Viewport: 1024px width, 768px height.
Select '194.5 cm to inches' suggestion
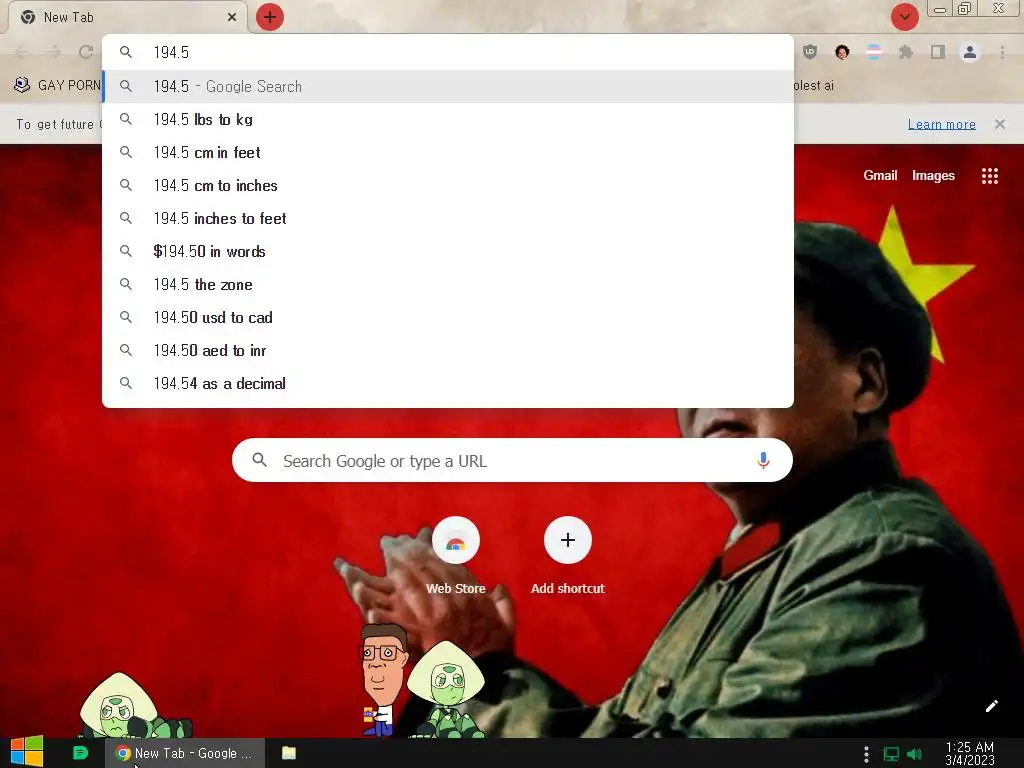[x=448, y=185]
